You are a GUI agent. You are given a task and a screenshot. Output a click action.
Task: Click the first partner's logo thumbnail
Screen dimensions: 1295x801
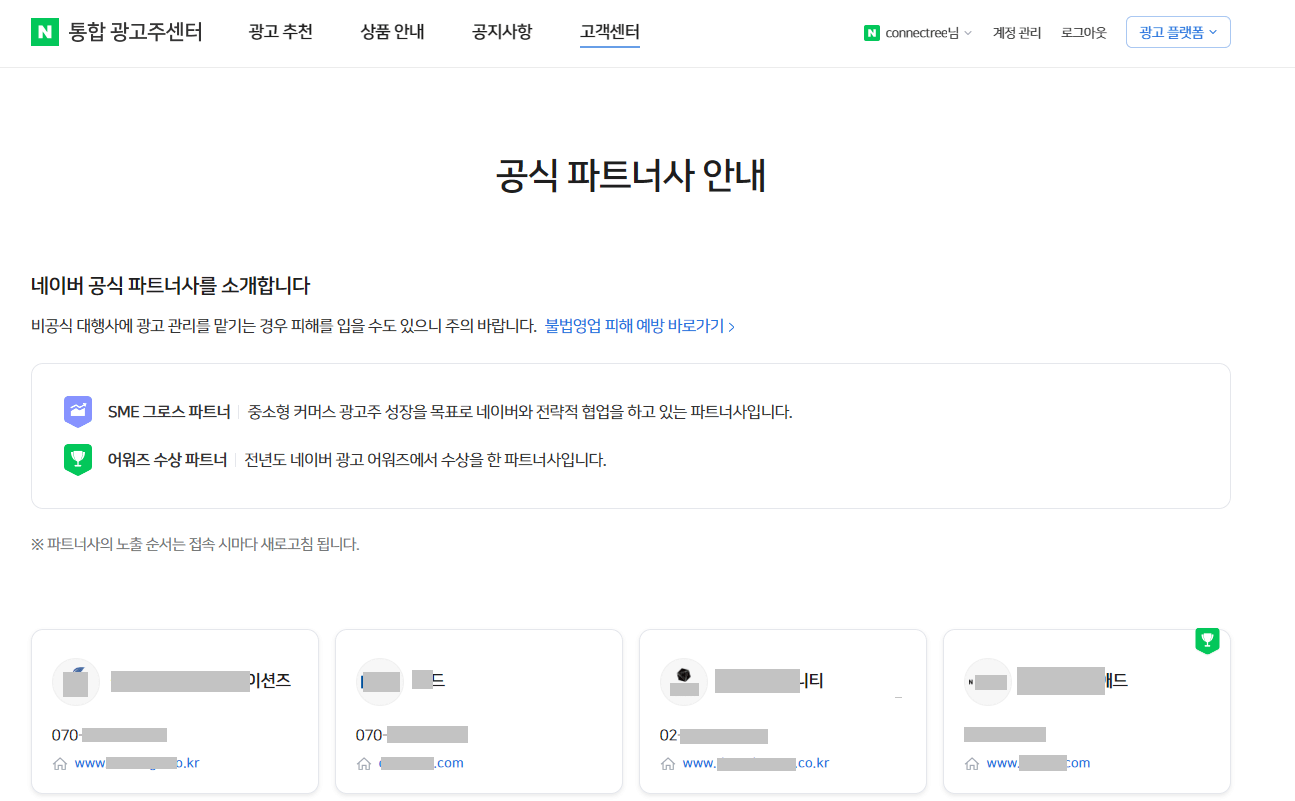(x=76, y=681)
